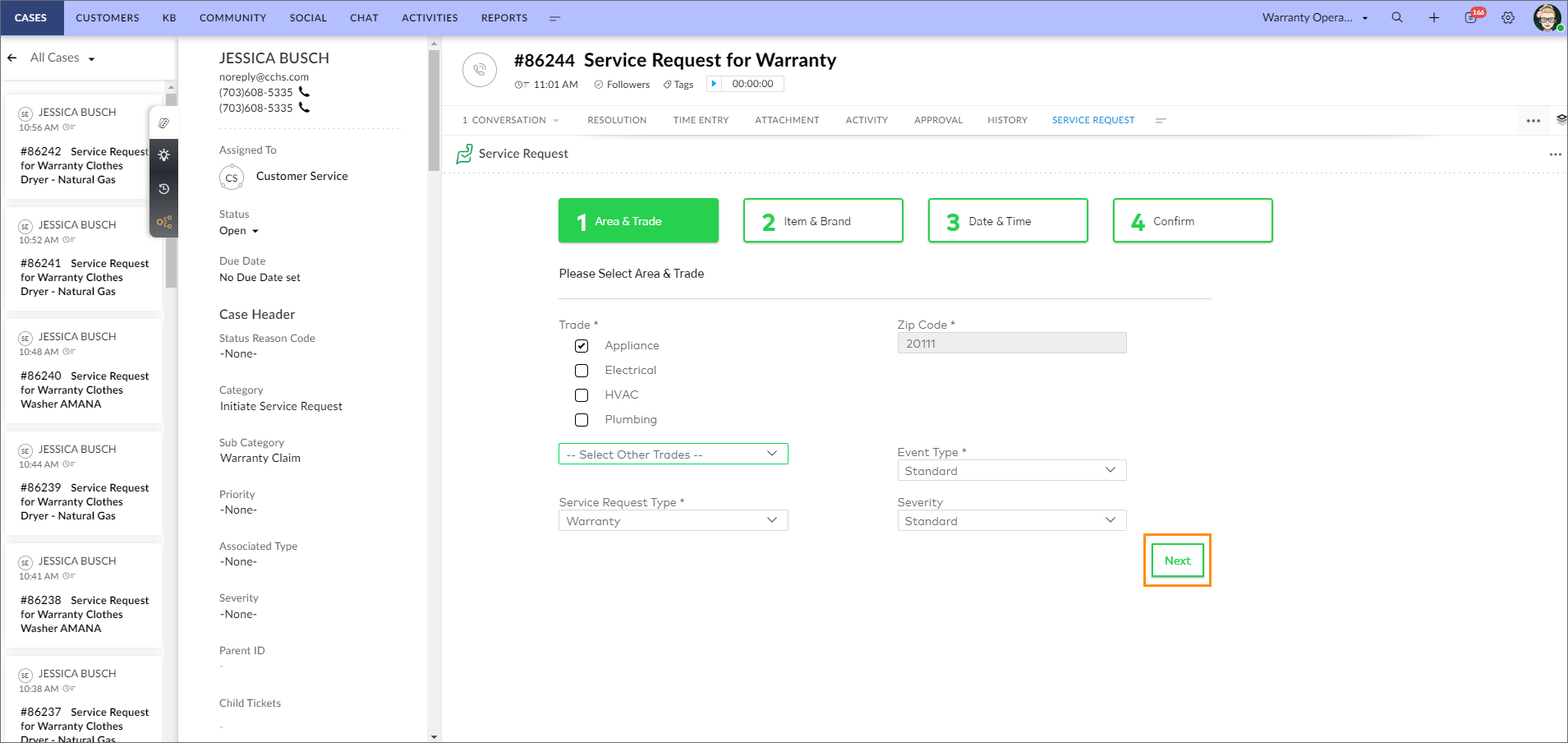Go to step 2 Item & Brand
Viewport: 1568px width, 743px height.
[x=823, y=220]
